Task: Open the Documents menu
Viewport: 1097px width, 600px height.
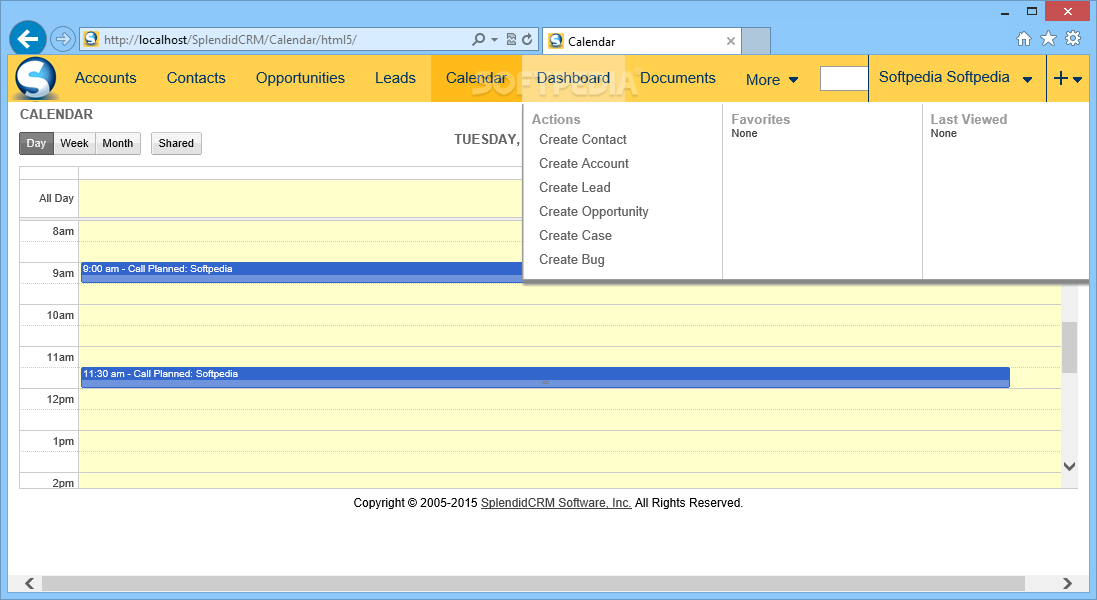Action: click(x=678, y=78)
